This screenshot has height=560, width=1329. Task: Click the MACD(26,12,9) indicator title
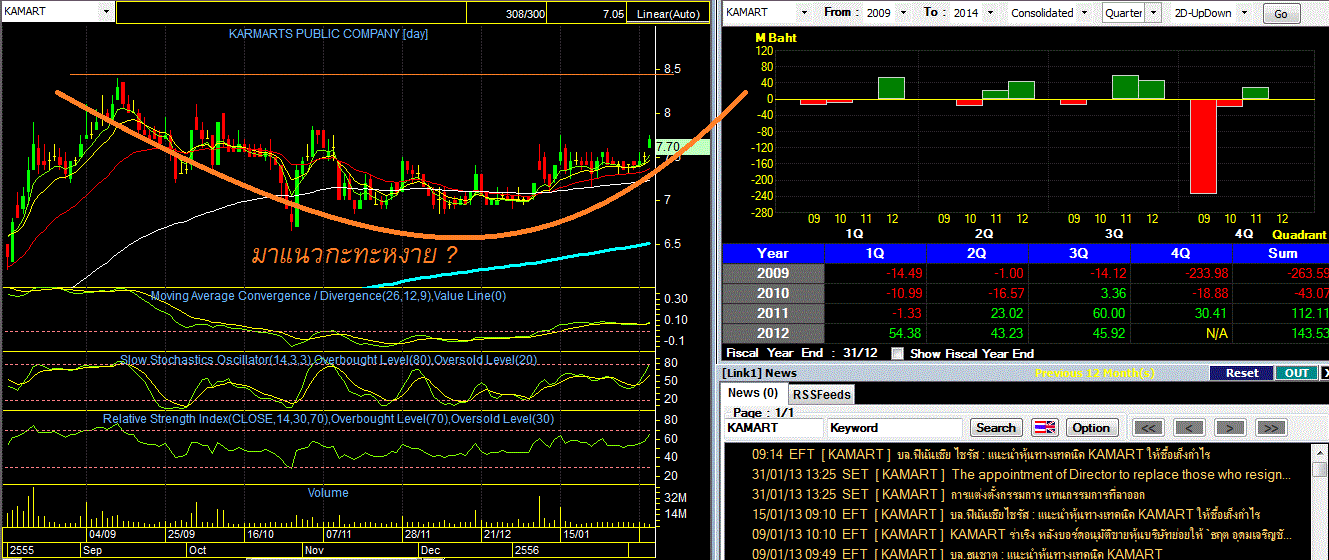328,296
